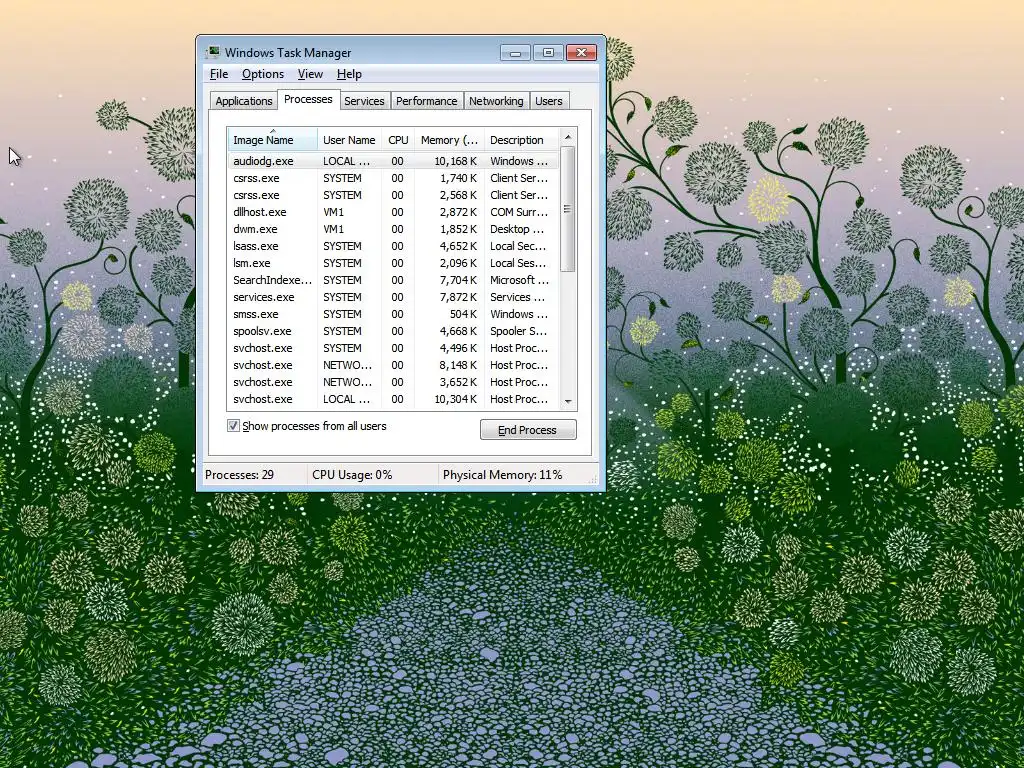Screen dimensions: 1024x768
Task: Click the process list scrollbar thumb
Action: (568, 209)
